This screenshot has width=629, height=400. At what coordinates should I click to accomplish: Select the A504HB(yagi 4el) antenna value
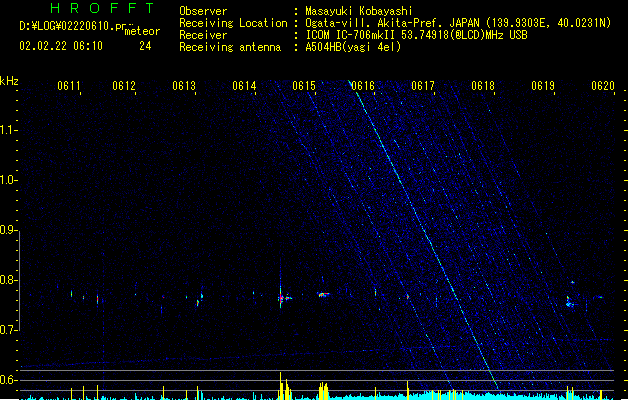point(353,47)
